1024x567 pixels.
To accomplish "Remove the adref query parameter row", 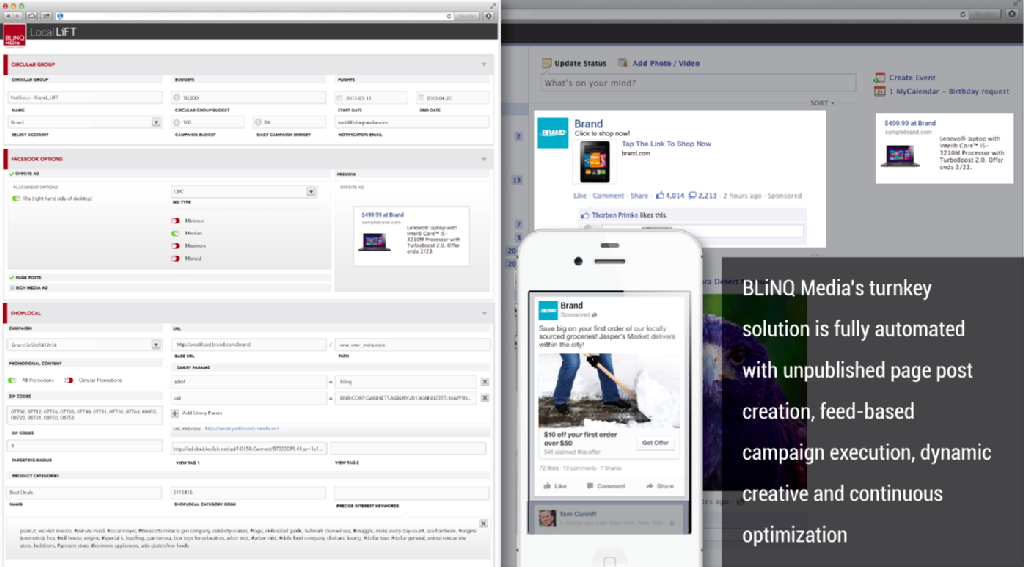I will coord(485,381).
